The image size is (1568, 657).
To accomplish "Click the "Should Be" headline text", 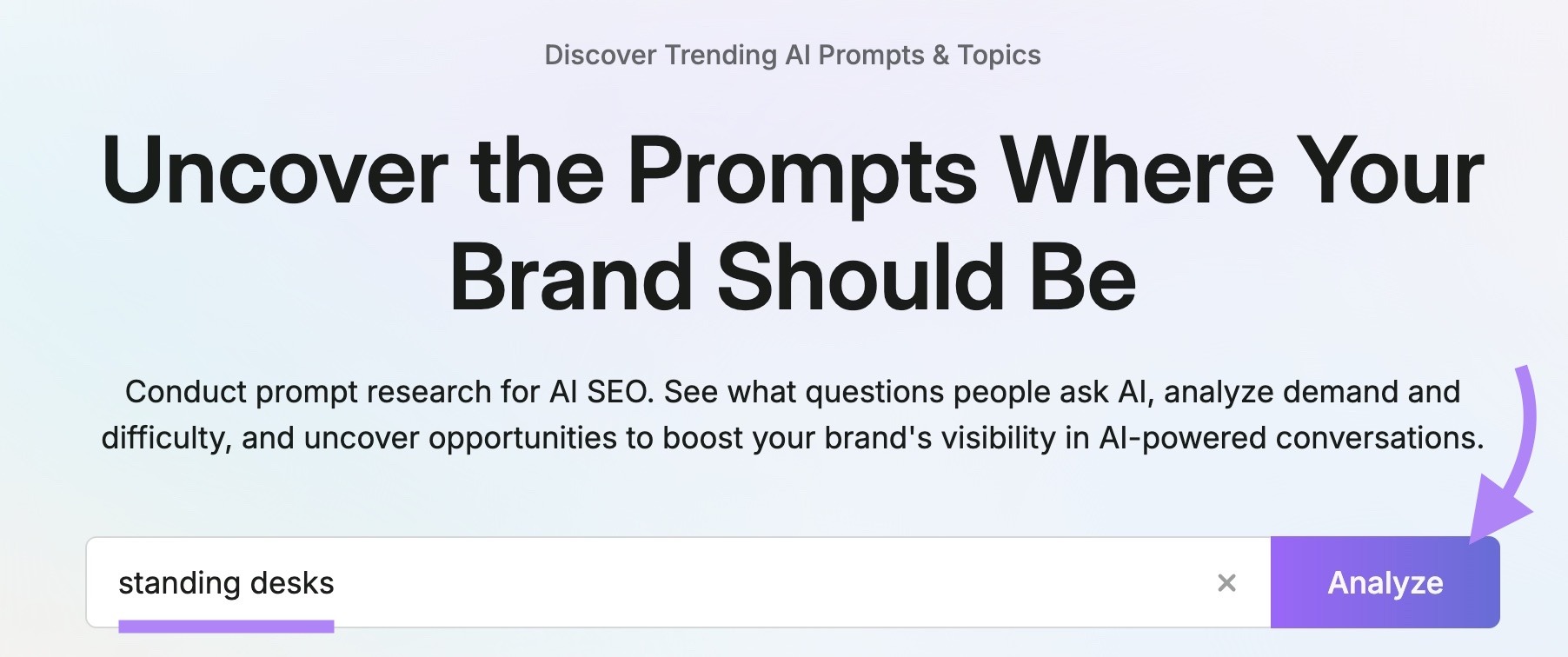I will (927, 277).
